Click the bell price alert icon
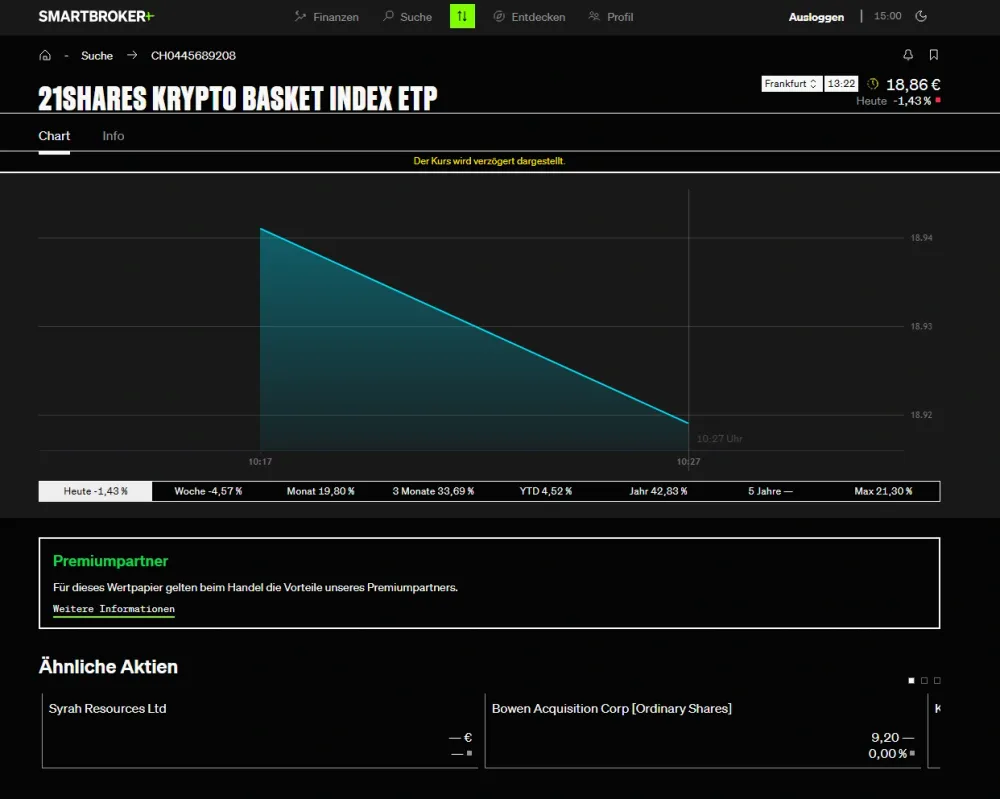This screenshot has height=799, width=1000. point(908,55)
